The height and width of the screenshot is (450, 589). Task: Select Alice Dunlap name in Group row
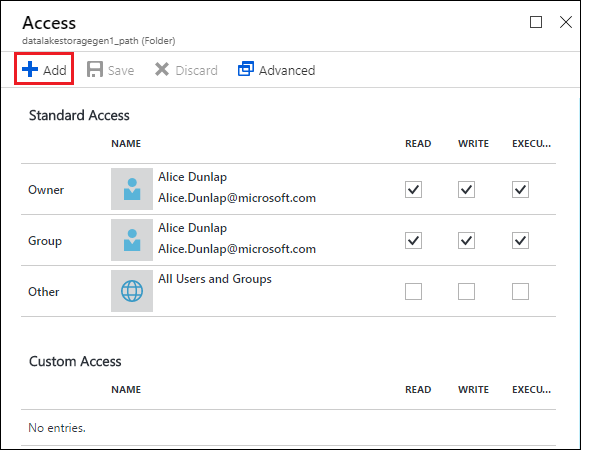(192, 228)
